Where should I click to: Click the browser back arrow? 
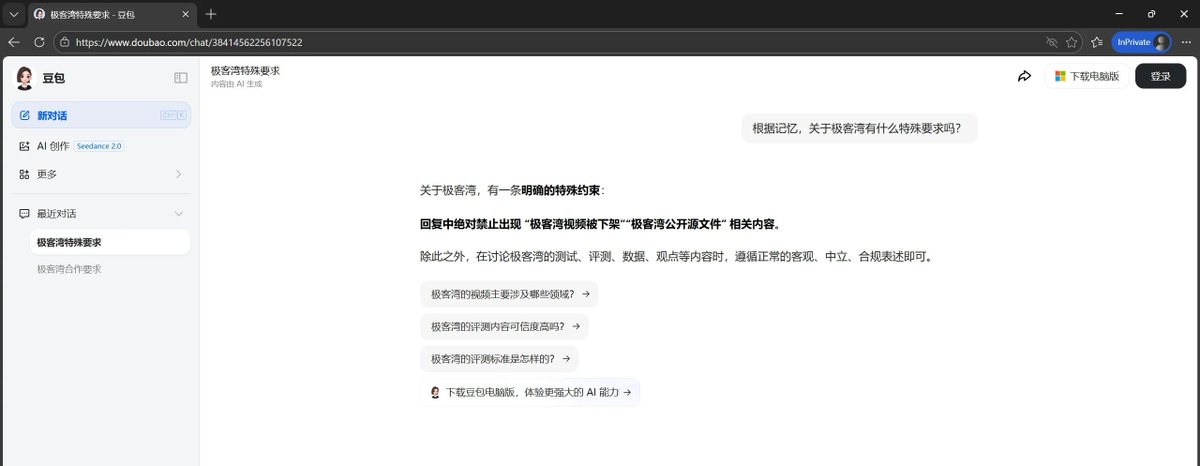point(14,42)
